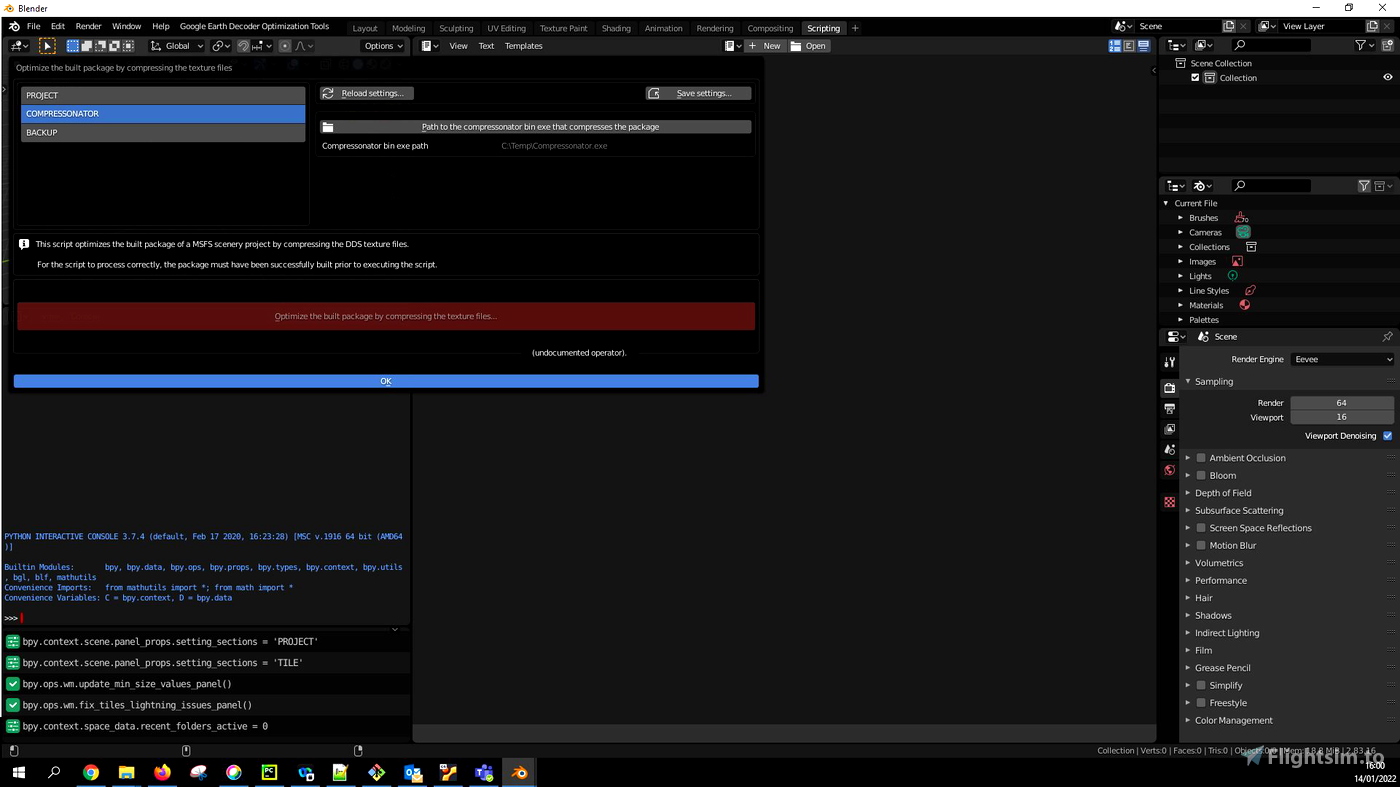Open the View Layer properties tab
Image resolution: width=1400 pixels, height=787 pixels.
[x=1169, y=429]
